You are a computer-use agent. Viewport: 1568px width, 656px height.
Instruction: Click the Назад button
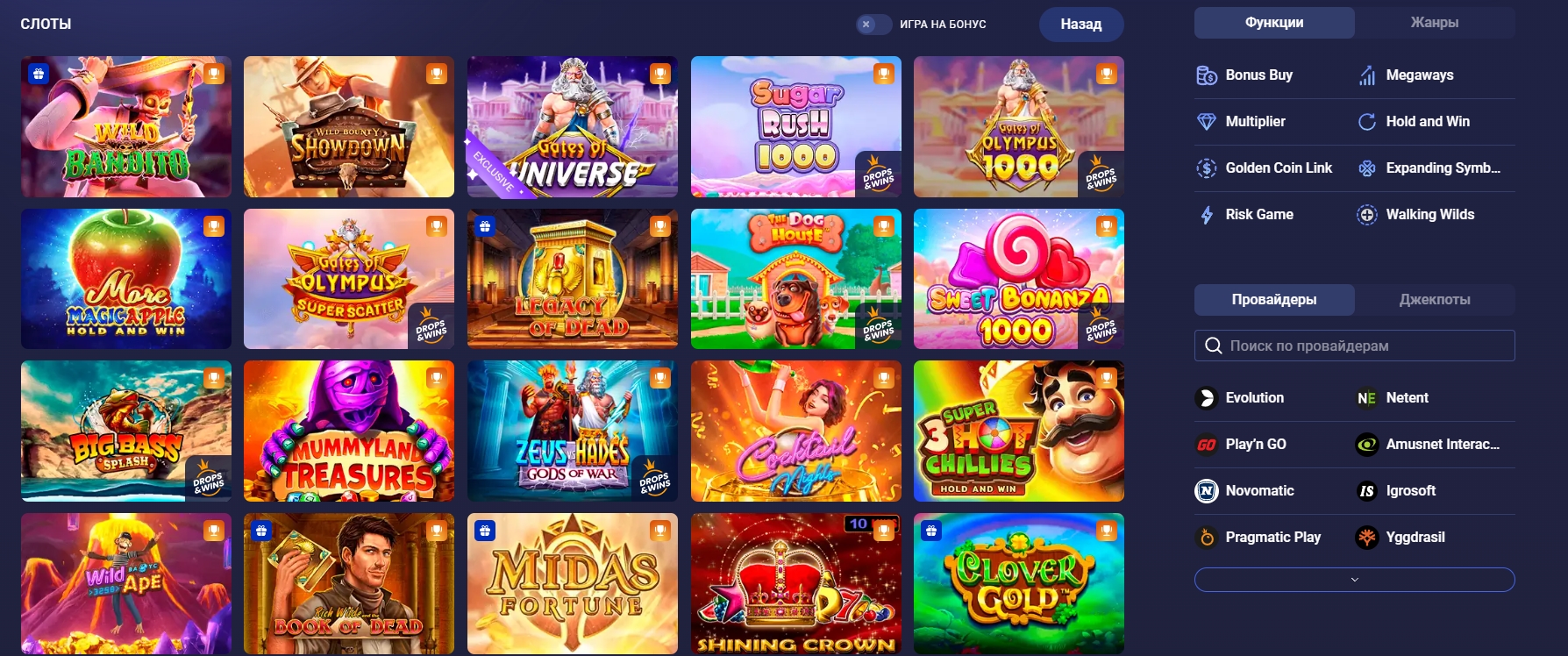coord(1081,25)
